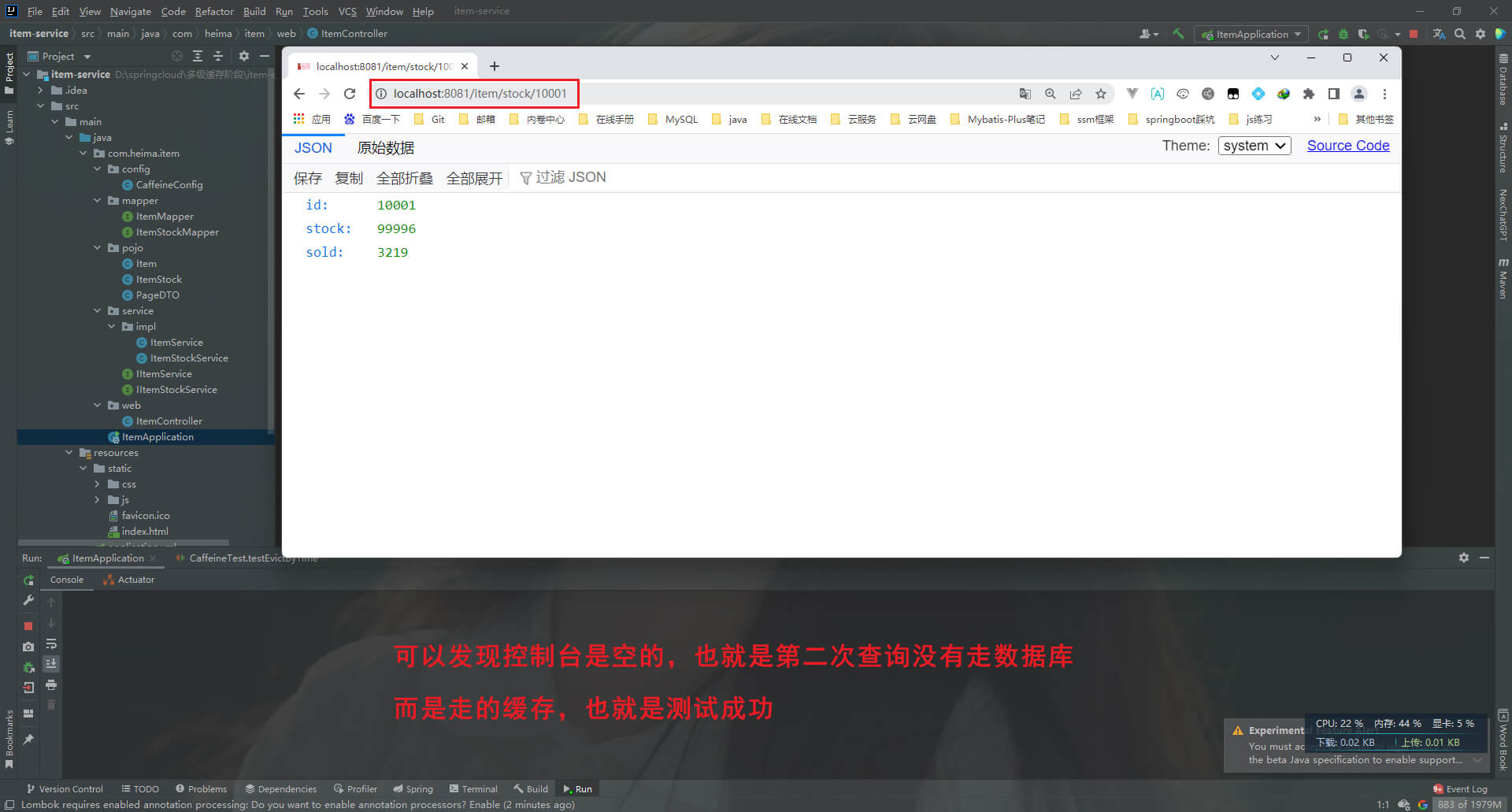
Task: Click the translate page icon in address bar
Action: point(1025,94)
